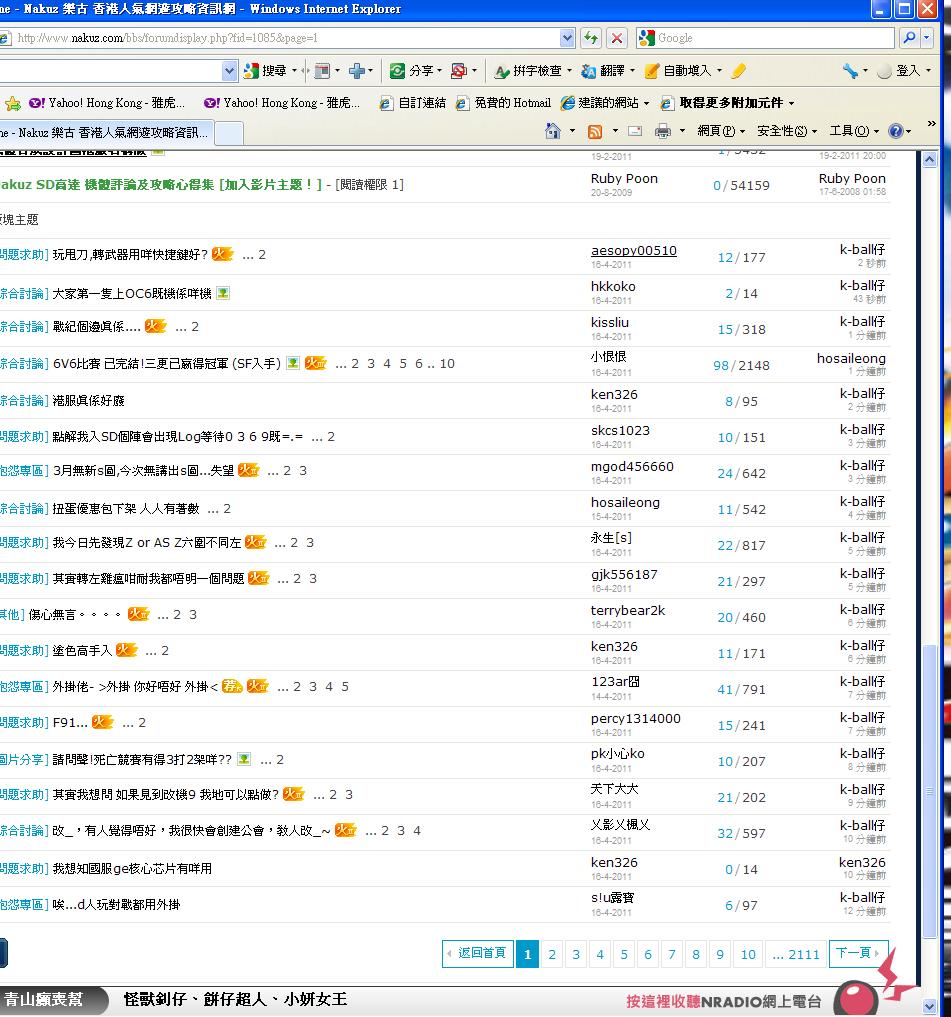Expand the Google toolbar search box dropdown

point(230,71)
